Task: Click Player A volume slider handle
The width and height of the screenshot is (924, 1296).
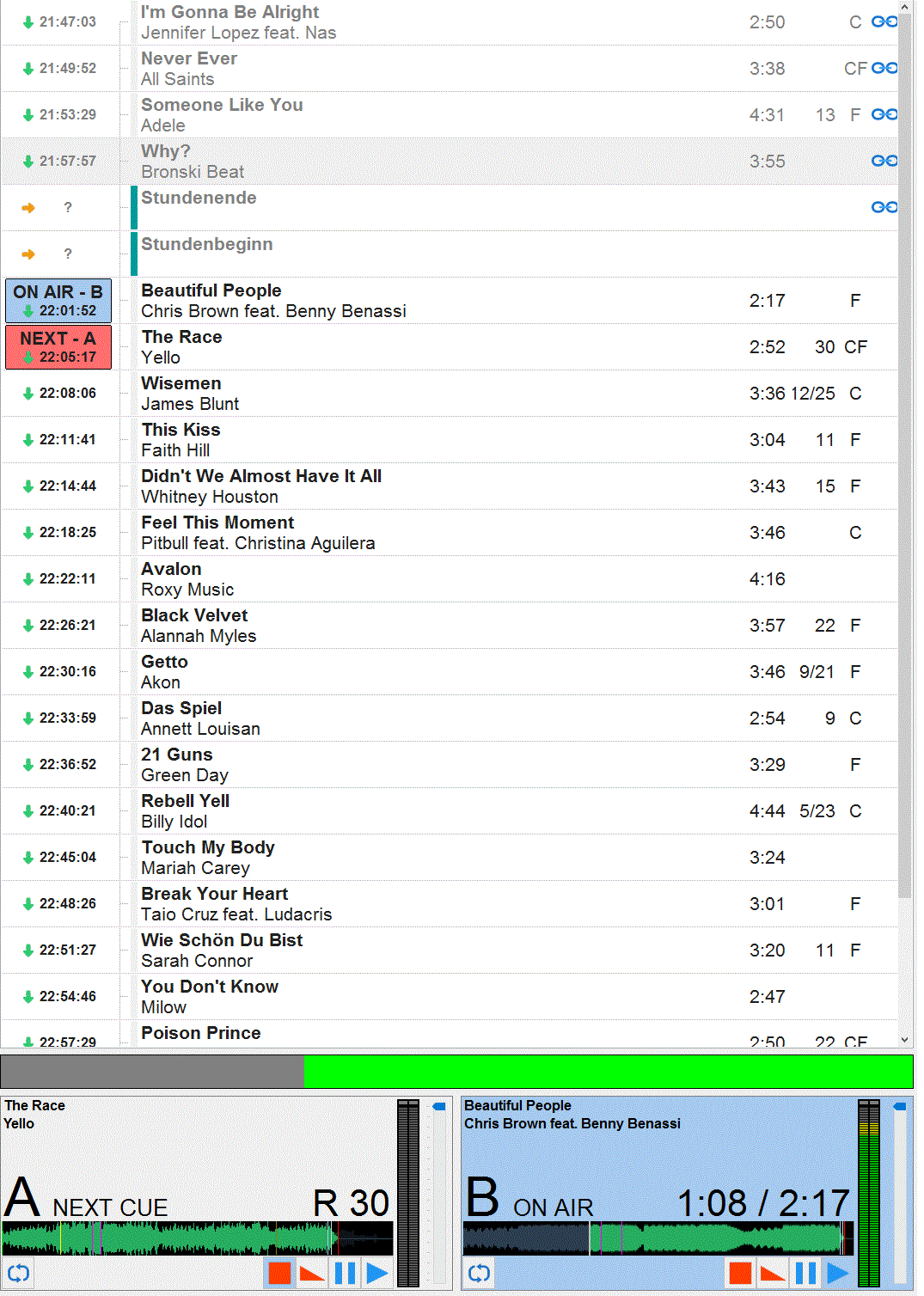Action: pyautogui.click(x=439, y=1107)
